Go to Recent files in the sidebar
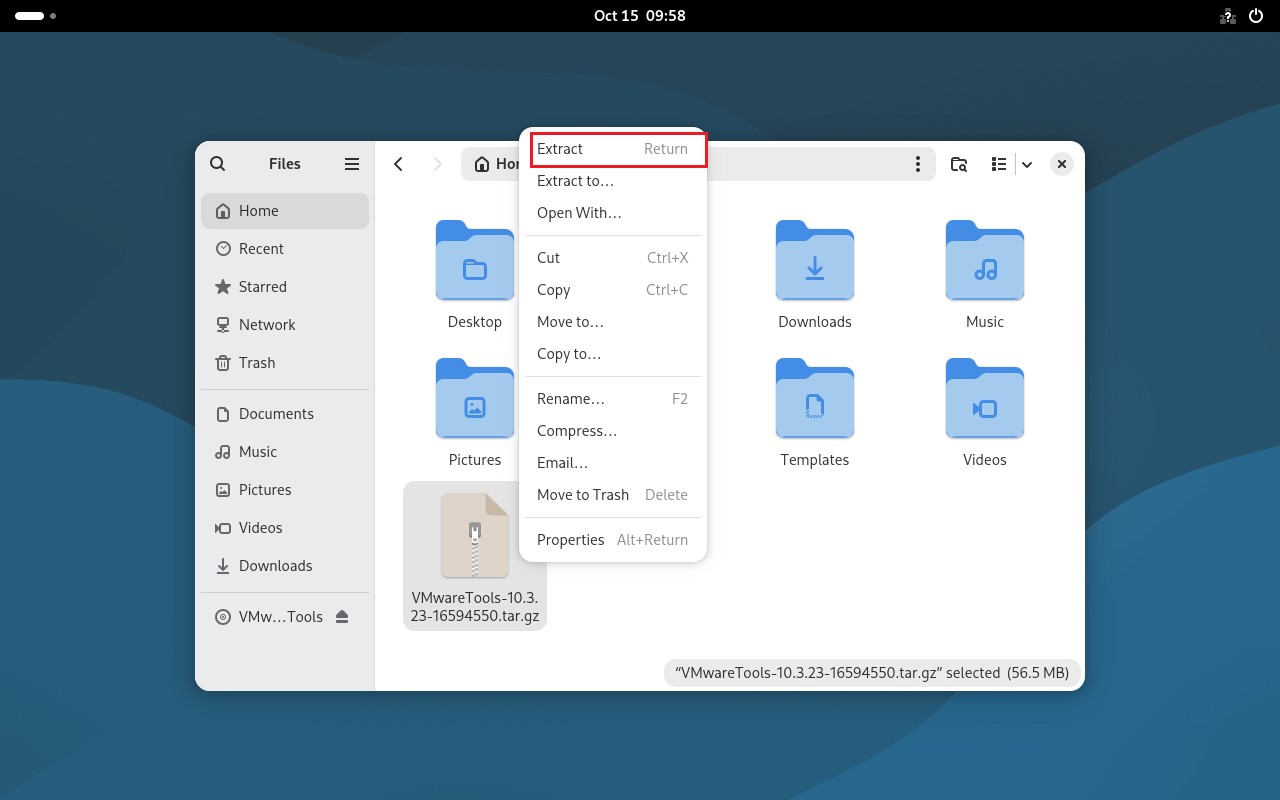1280x800 pixels. coord(261,248)
